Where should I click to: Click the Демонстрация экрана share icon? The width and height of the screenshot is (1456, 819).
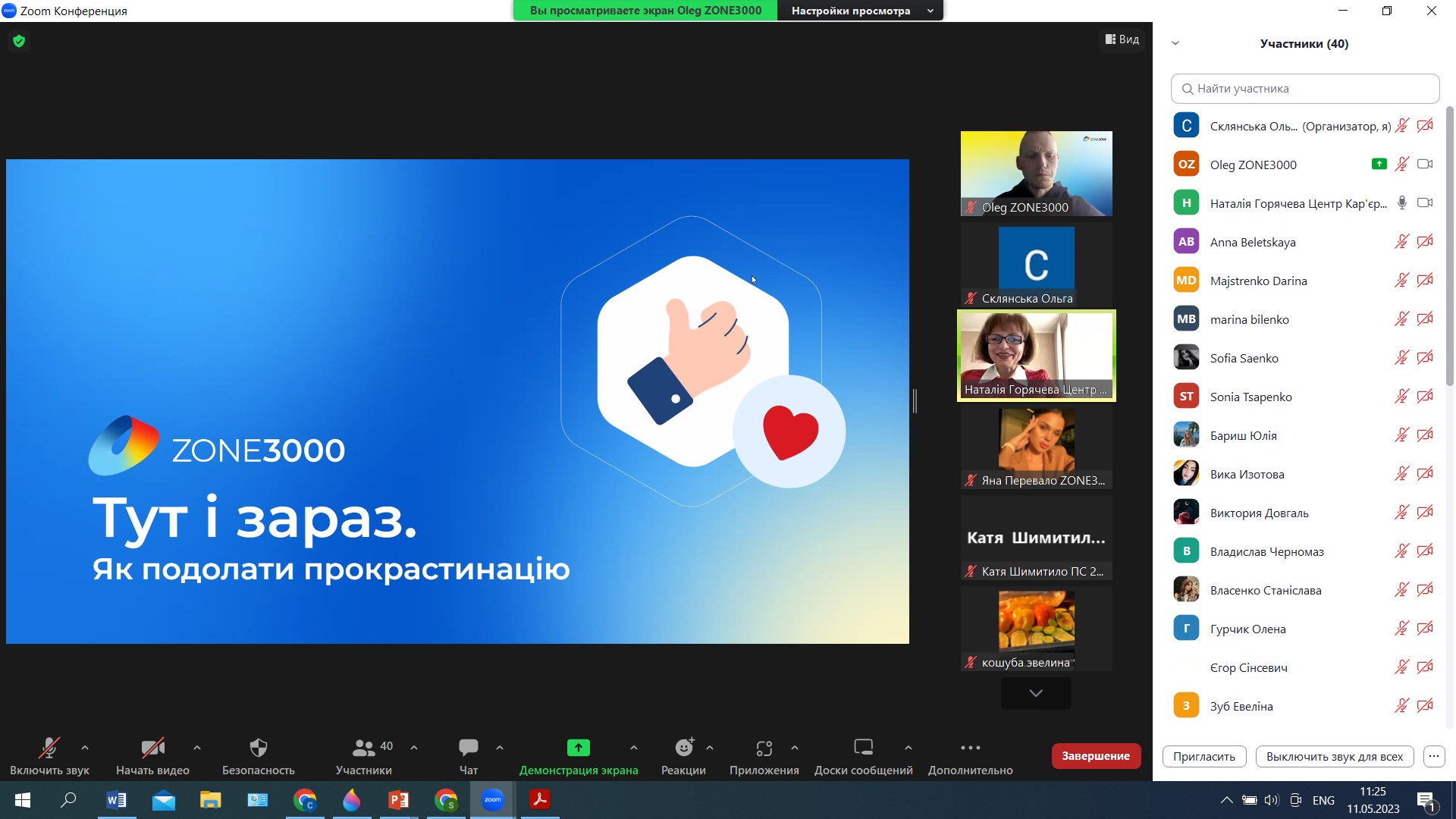578,748
